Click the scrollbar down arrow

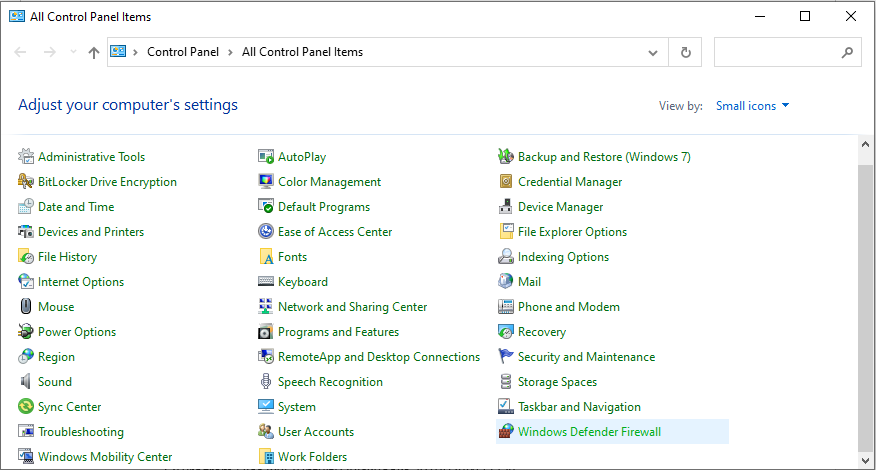click(x=865, y=461)
